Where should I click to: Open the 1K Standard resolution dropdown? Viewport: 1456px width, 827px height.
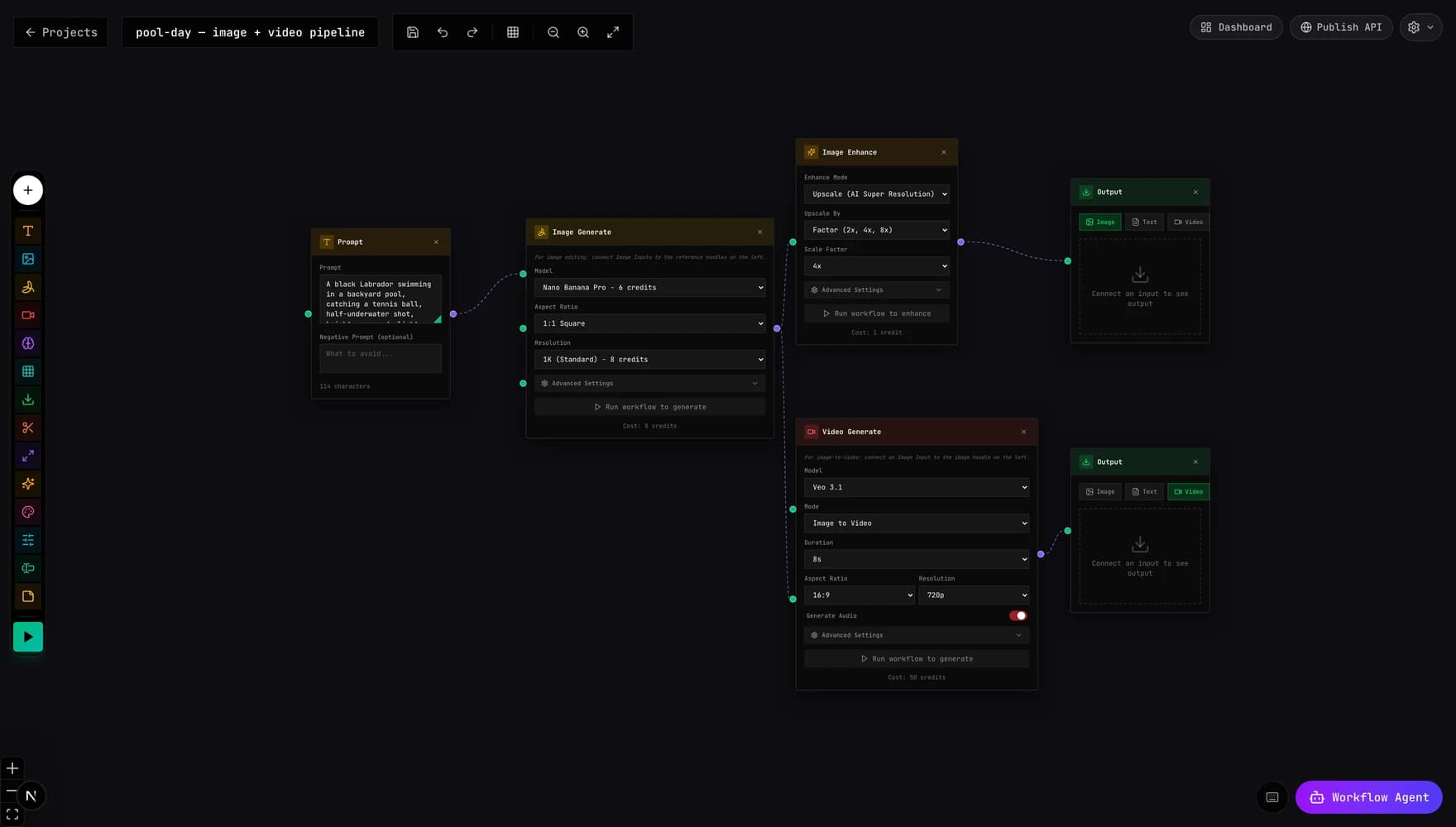point(649,359)
